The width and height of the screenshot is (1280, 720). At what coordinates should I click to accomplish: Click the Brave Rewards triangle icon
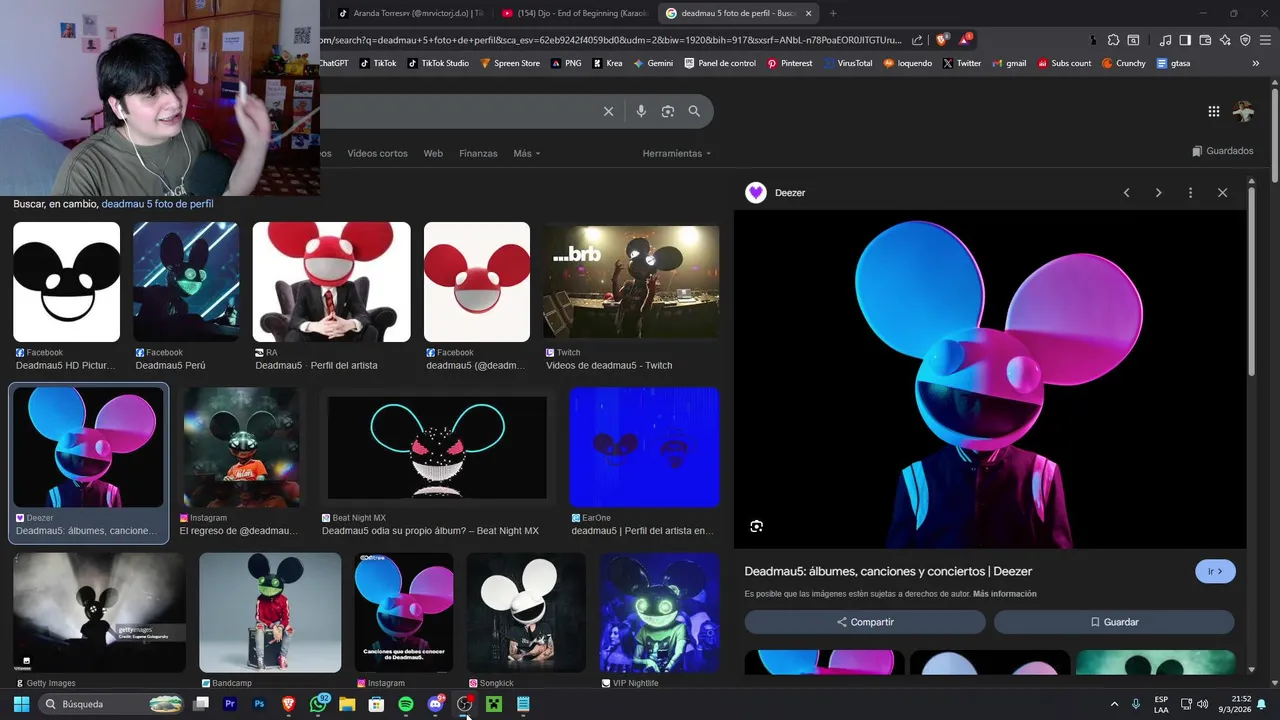(x=965, y=40)
